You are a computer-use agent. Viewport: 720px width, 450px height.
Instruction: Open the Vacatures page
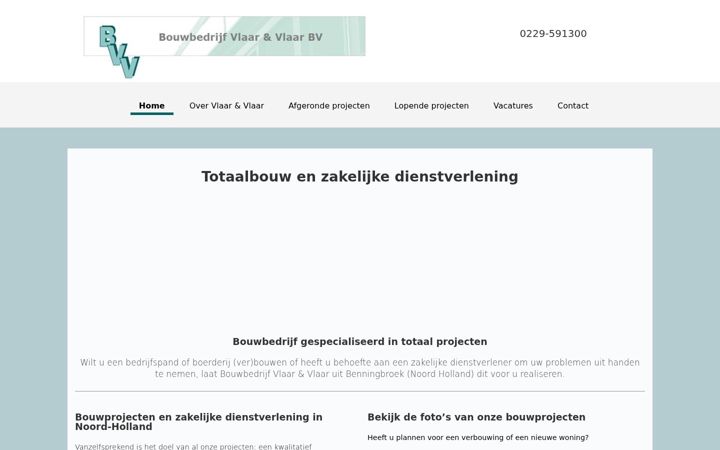tap(513, 106)
